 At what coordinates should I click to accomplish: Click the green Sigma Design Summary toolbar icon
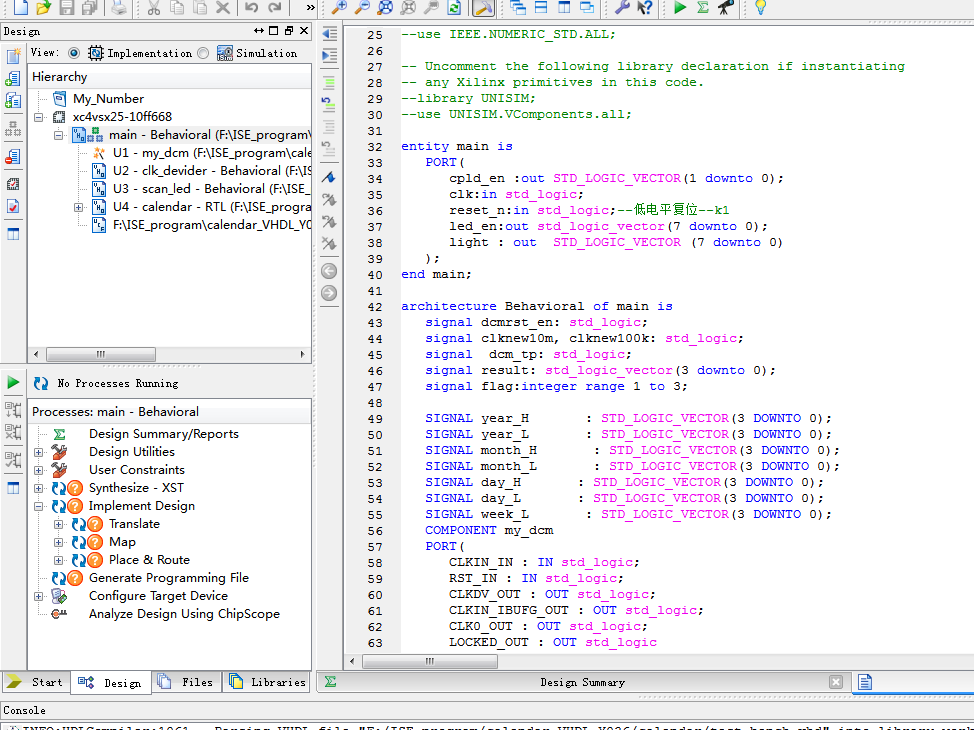pyautogui.click(x=703, y=8)
